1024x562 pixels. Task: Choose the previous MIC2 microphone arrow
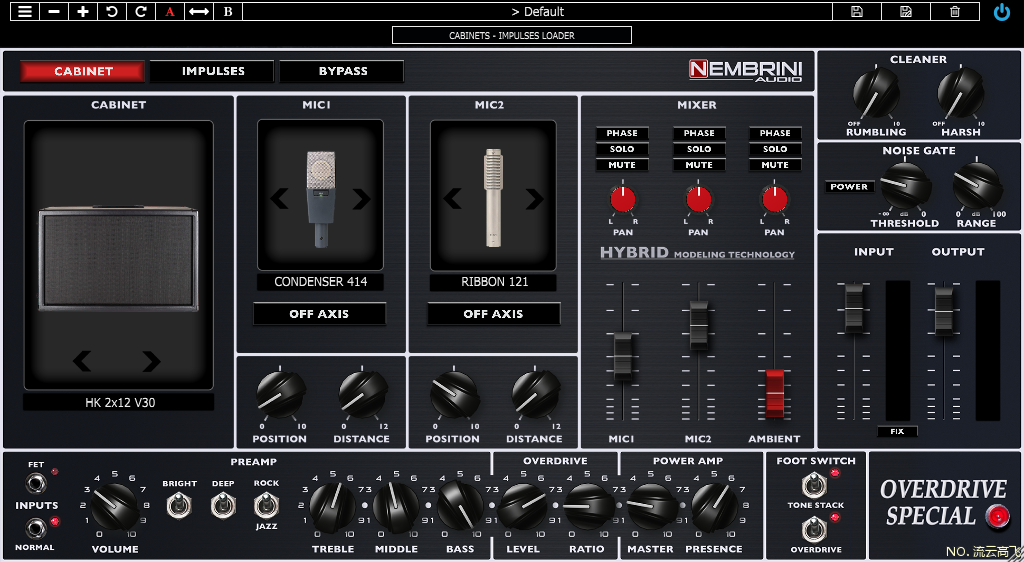(453, 199)
